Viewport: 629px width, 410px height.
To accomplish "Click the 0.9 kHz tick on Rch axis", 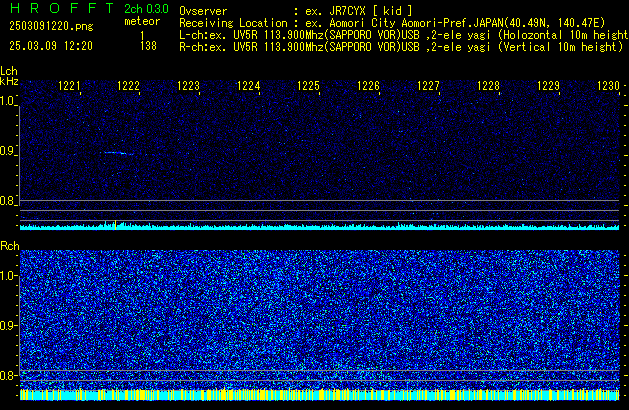I will tap(8, 325).
